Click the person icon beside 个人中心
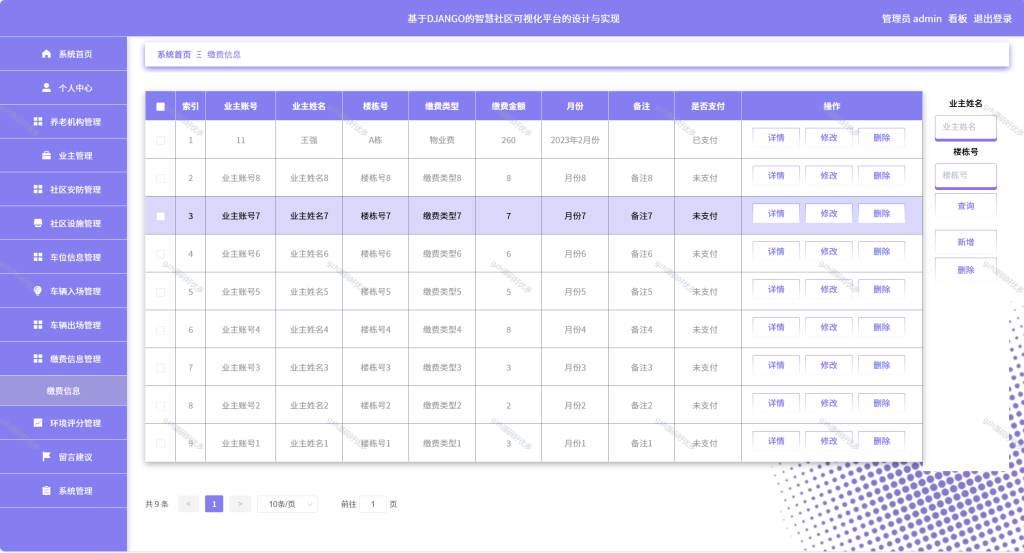Viewport: 1024px width, 553px height. tap(46, 87)
